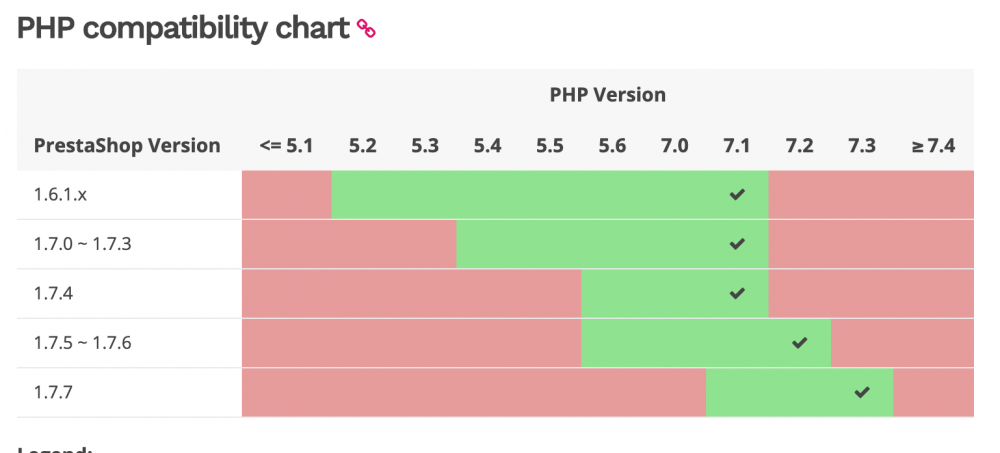Click the checkmark in the 1.7.4 row

pos(737,293)
